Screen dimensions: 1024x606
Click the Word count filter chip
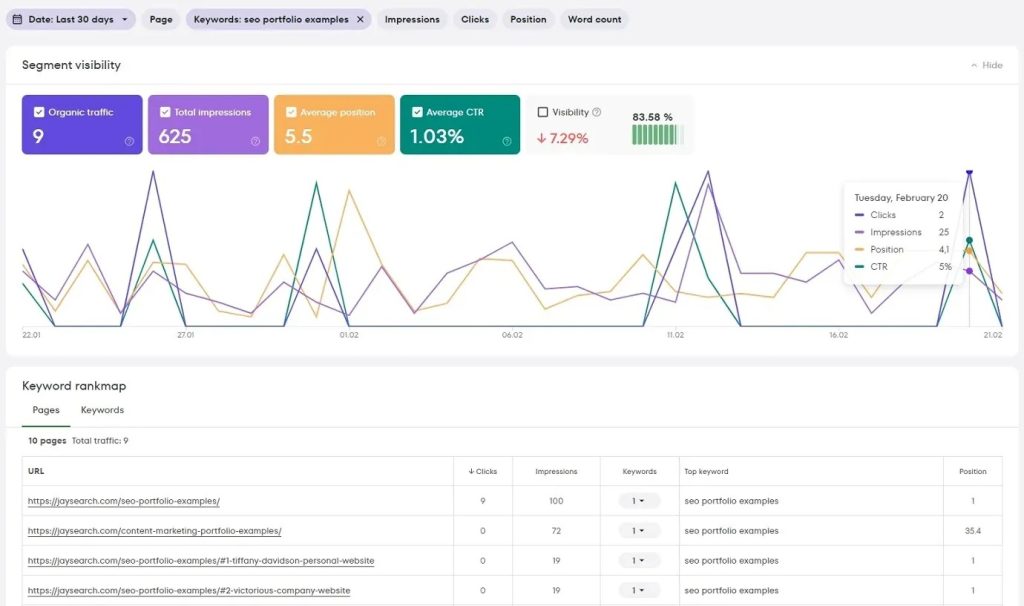594,19
